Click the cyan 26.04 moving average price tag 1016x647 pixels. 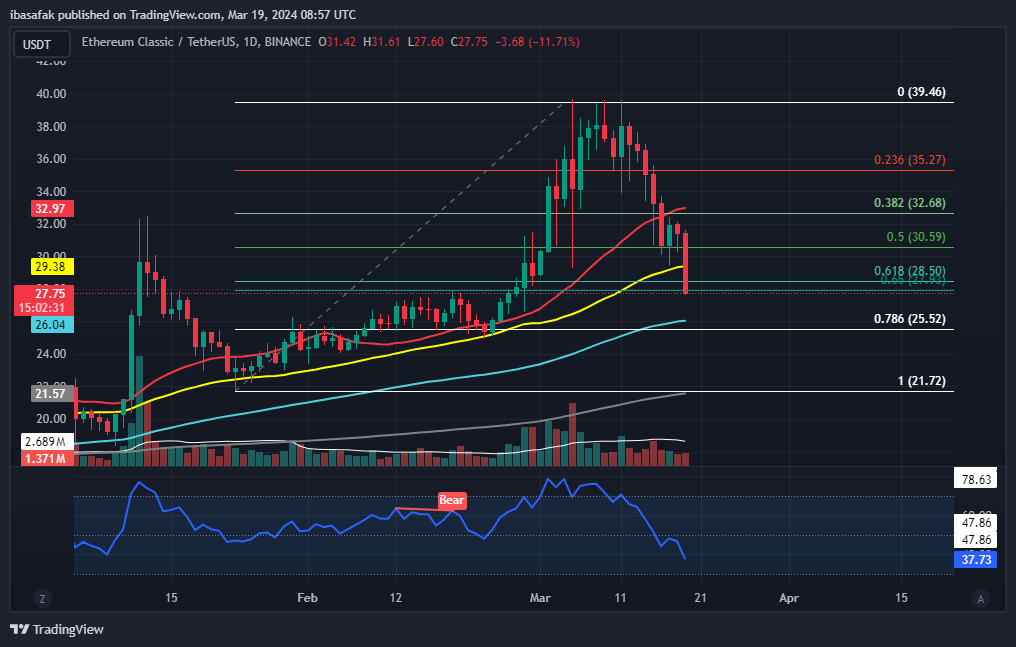(x=52, y=324)
